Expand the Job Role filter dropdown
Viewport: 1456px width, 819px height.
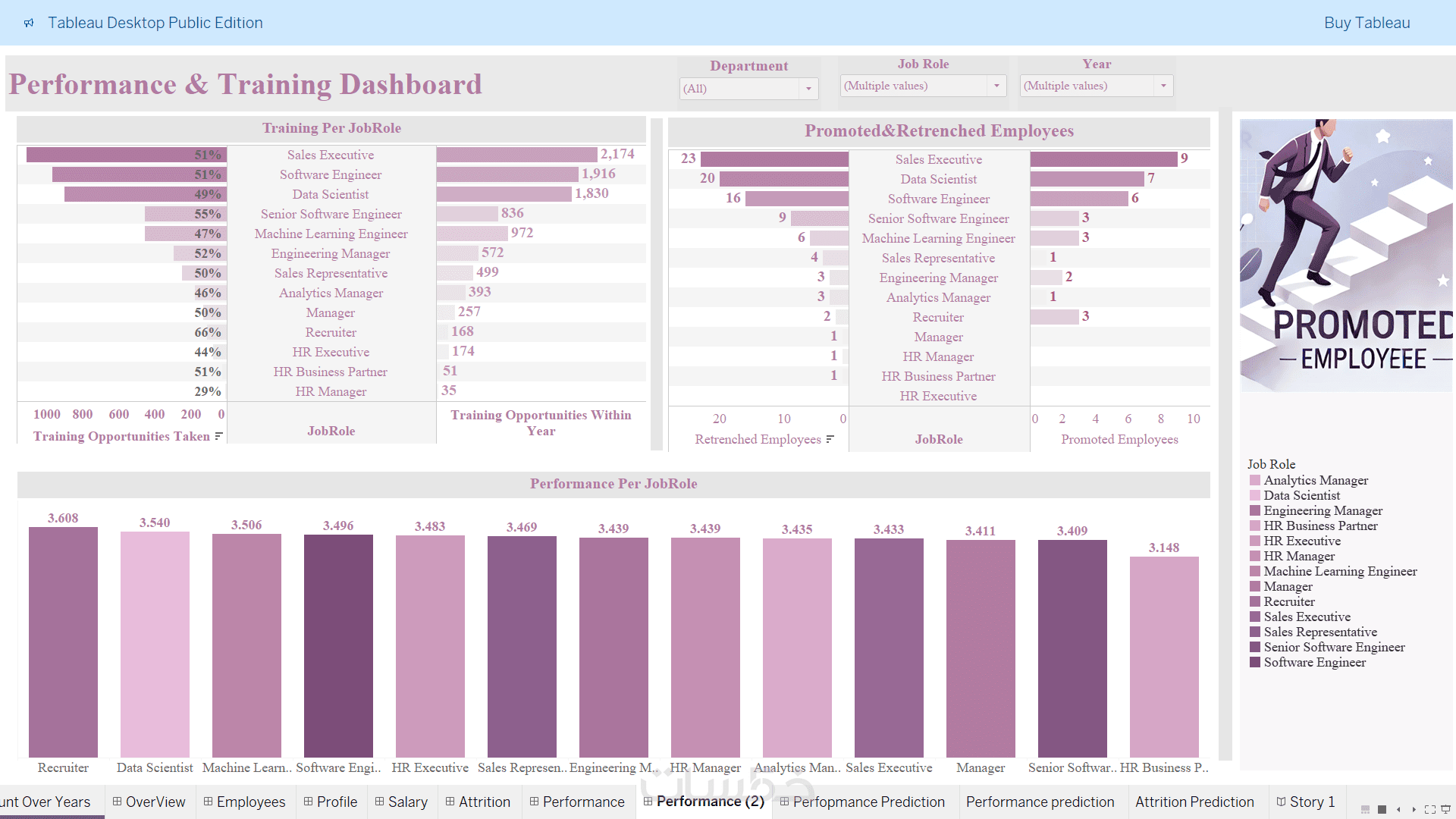996,86
